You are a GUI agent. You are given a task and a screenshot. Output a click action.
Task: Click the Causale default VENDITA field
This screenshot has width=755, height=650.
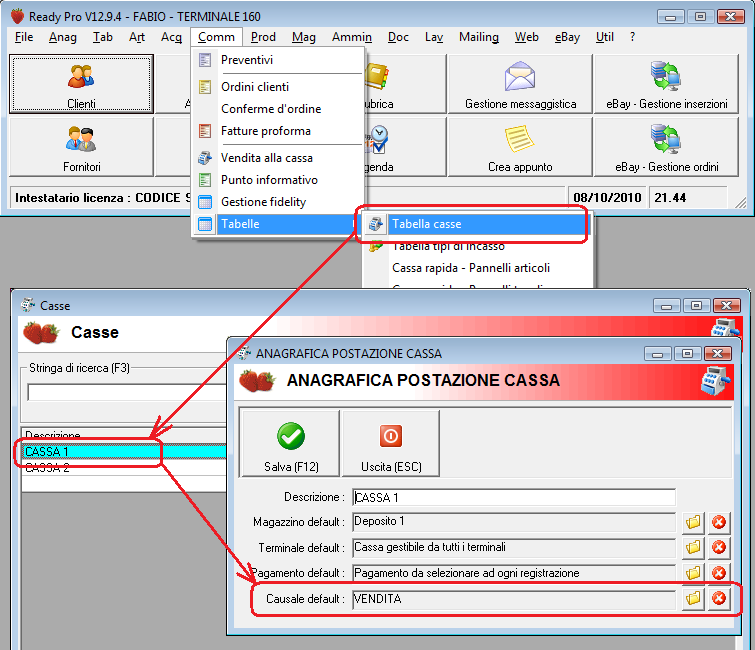tap(514, 599)
